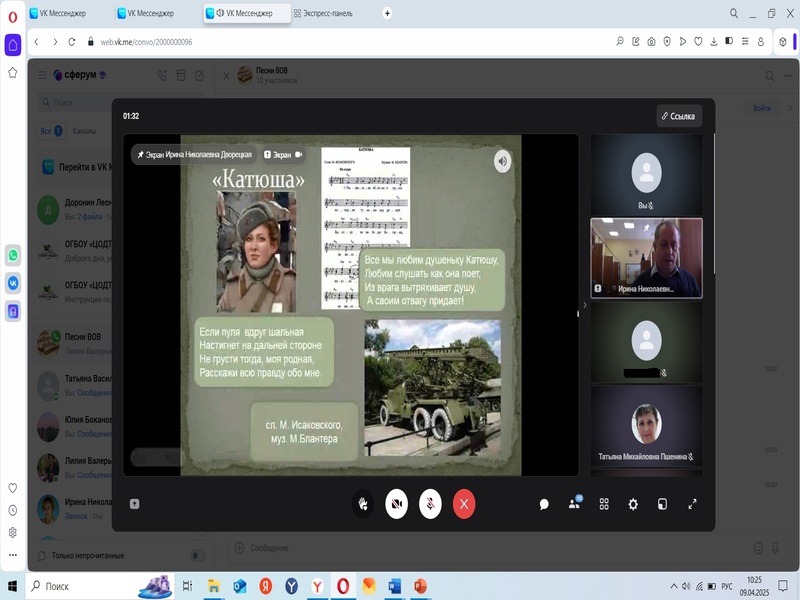Open Word from taskbar

pyautogui.click(x=394, y=586)
